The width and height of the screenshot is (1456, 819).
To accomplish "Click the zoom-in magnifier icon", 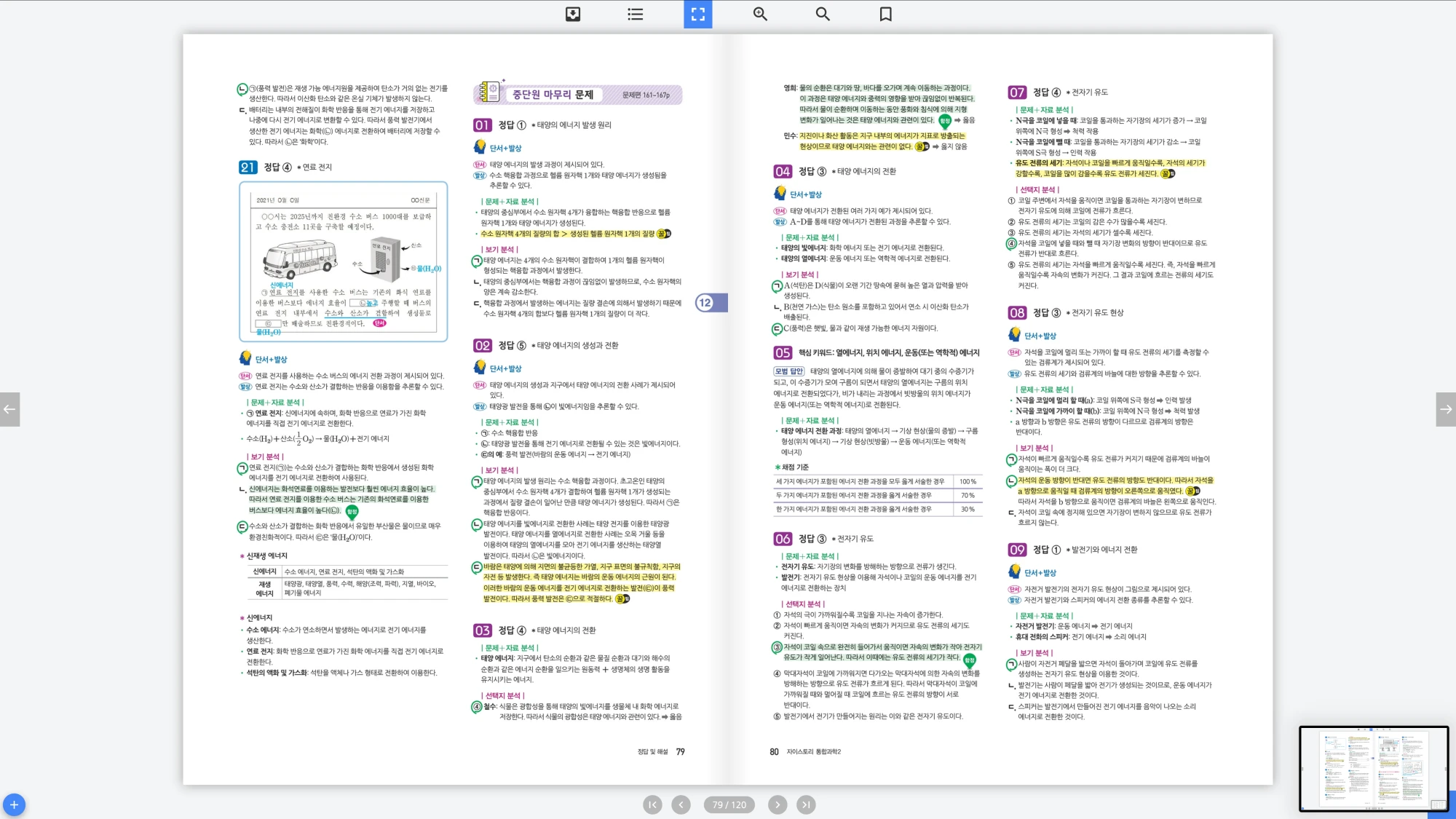I will point(760,14).
